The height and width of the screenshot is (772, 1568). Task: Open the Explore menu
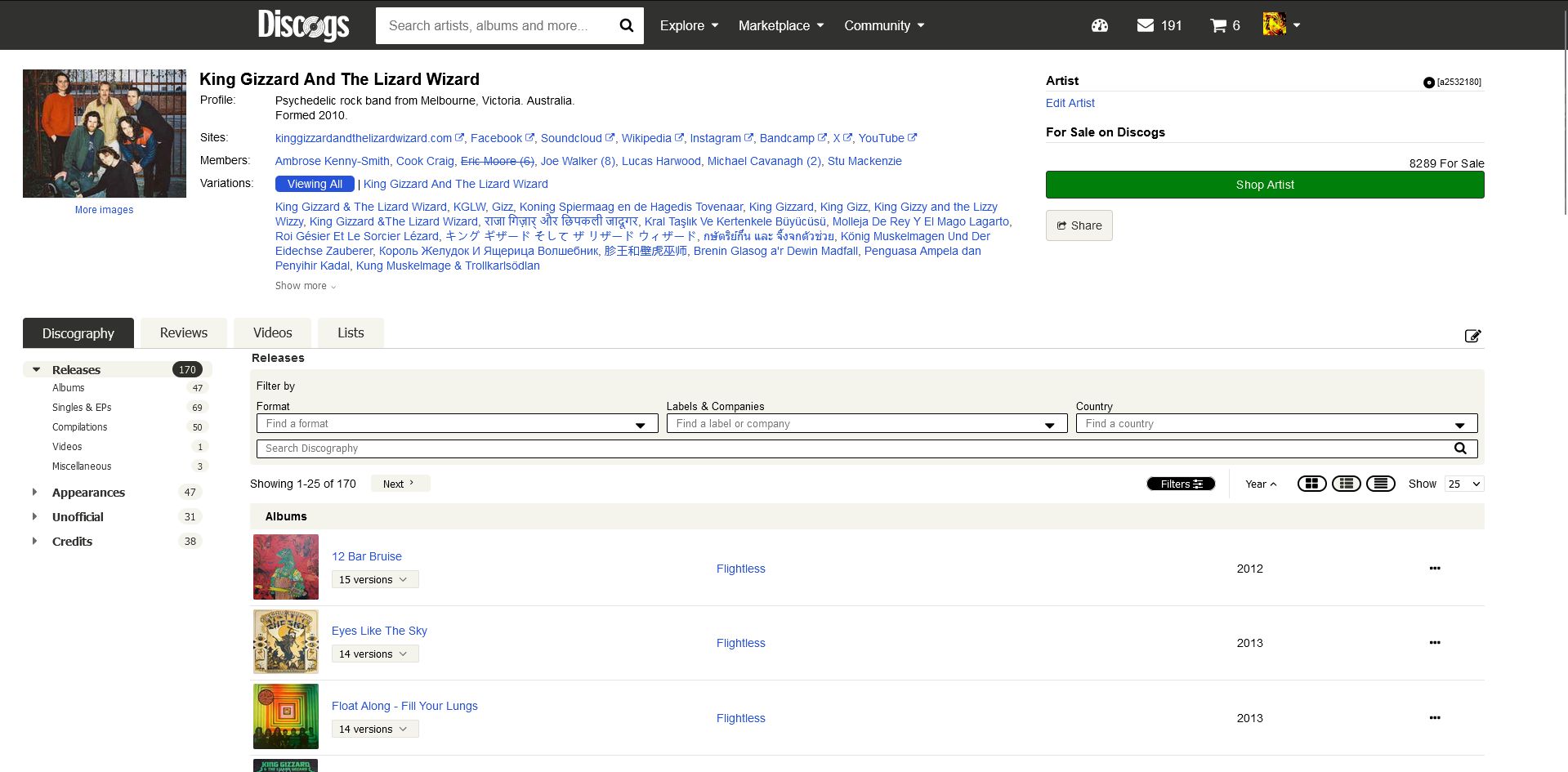689,25
